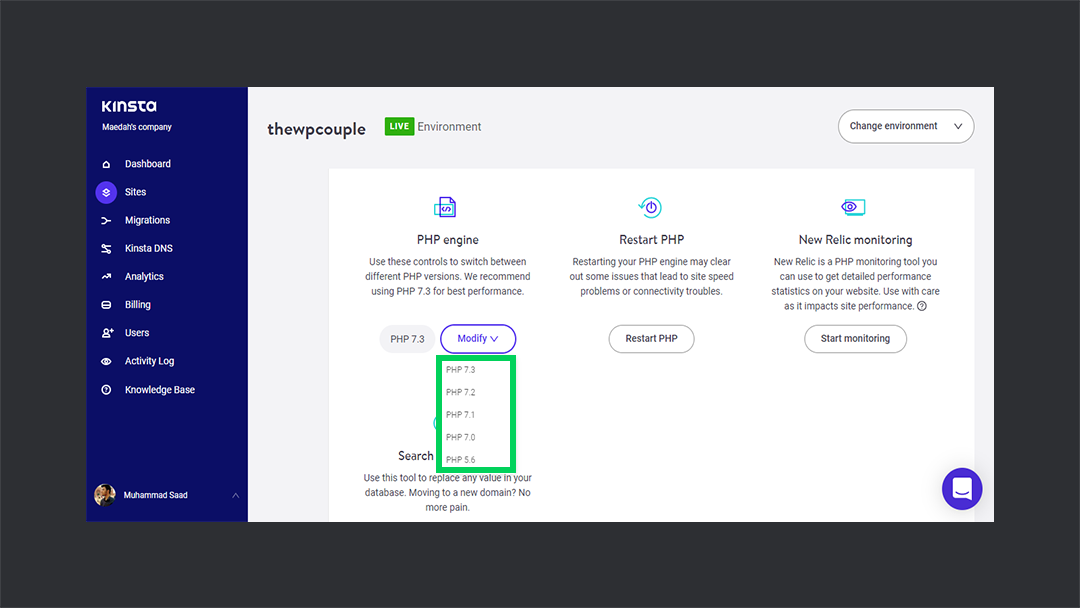Click the PHP engine code icon
The height and width of the screenshot is (608, 1080).
tap(445, 207)
